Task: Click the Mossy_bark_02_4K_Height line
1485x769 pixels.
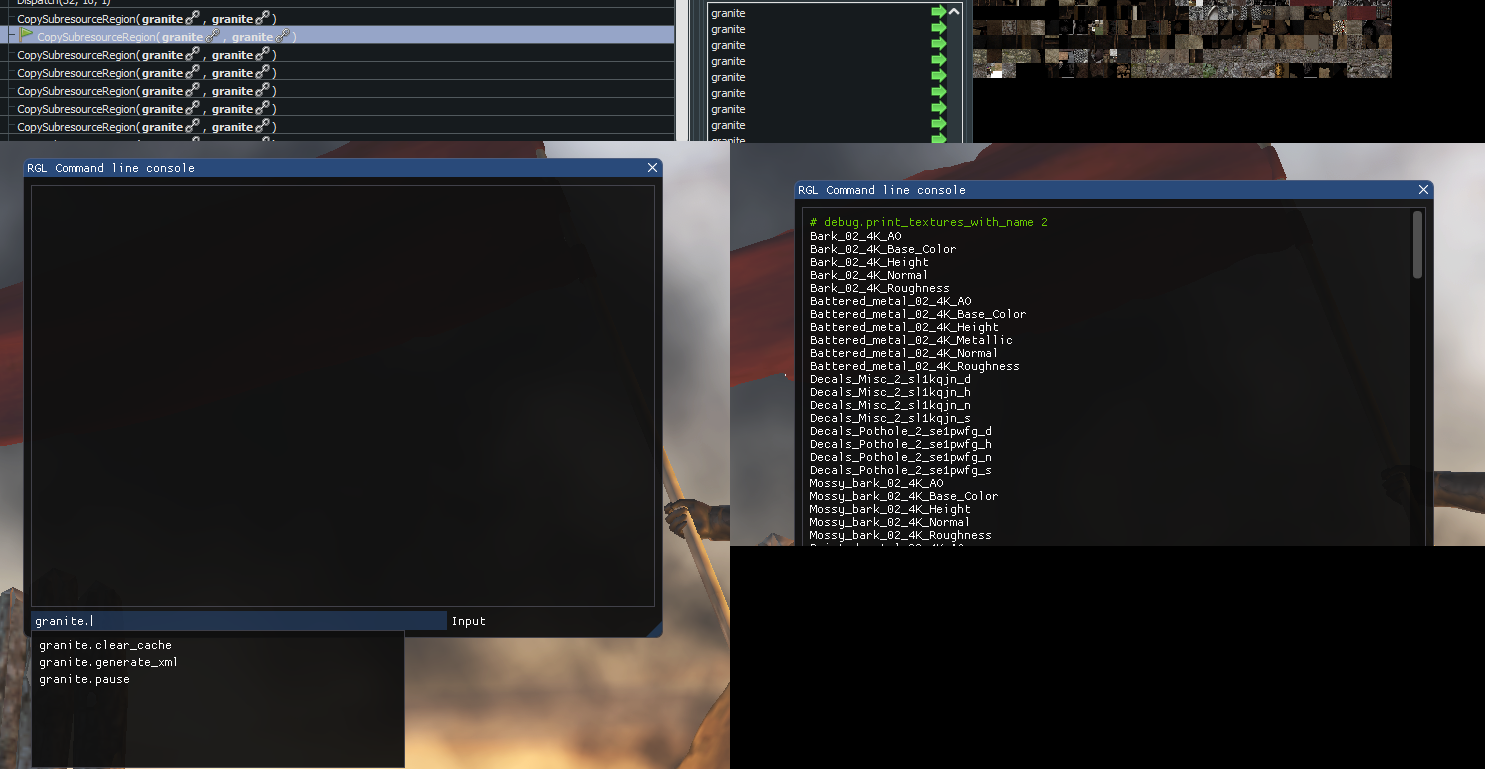Action: coord(890,509)
